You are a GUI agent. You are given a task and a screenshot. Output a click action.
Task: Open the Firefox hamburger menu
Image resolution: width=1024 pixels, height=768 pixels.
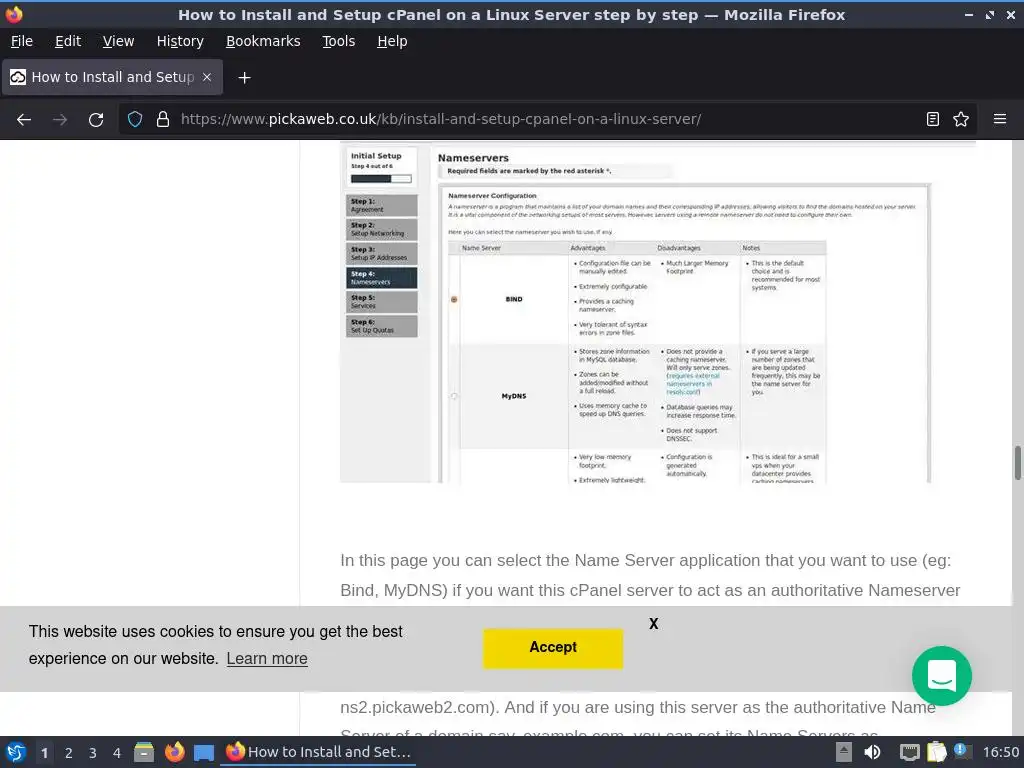click(1000, 120)
